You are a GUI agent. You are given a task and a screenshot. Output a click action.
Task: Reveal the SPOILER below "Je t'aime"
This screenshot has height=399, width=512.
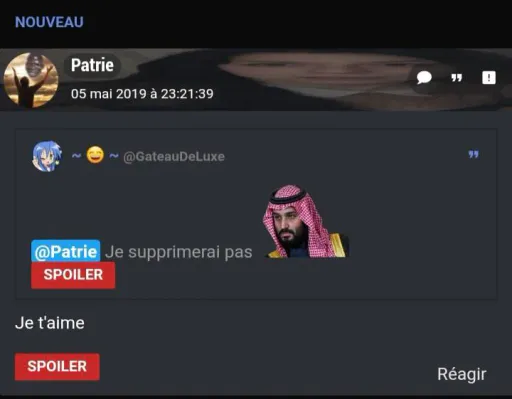tap(57, 367)
